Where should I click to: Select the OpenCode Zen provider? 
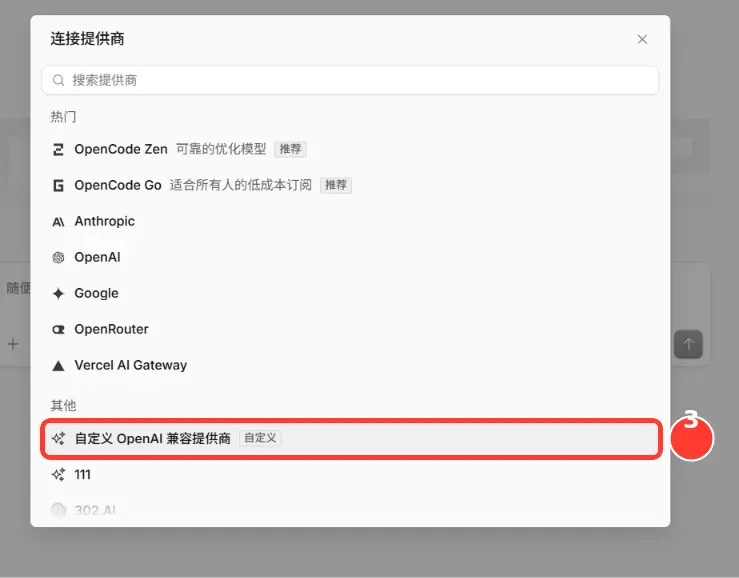(x=350, y=149)
